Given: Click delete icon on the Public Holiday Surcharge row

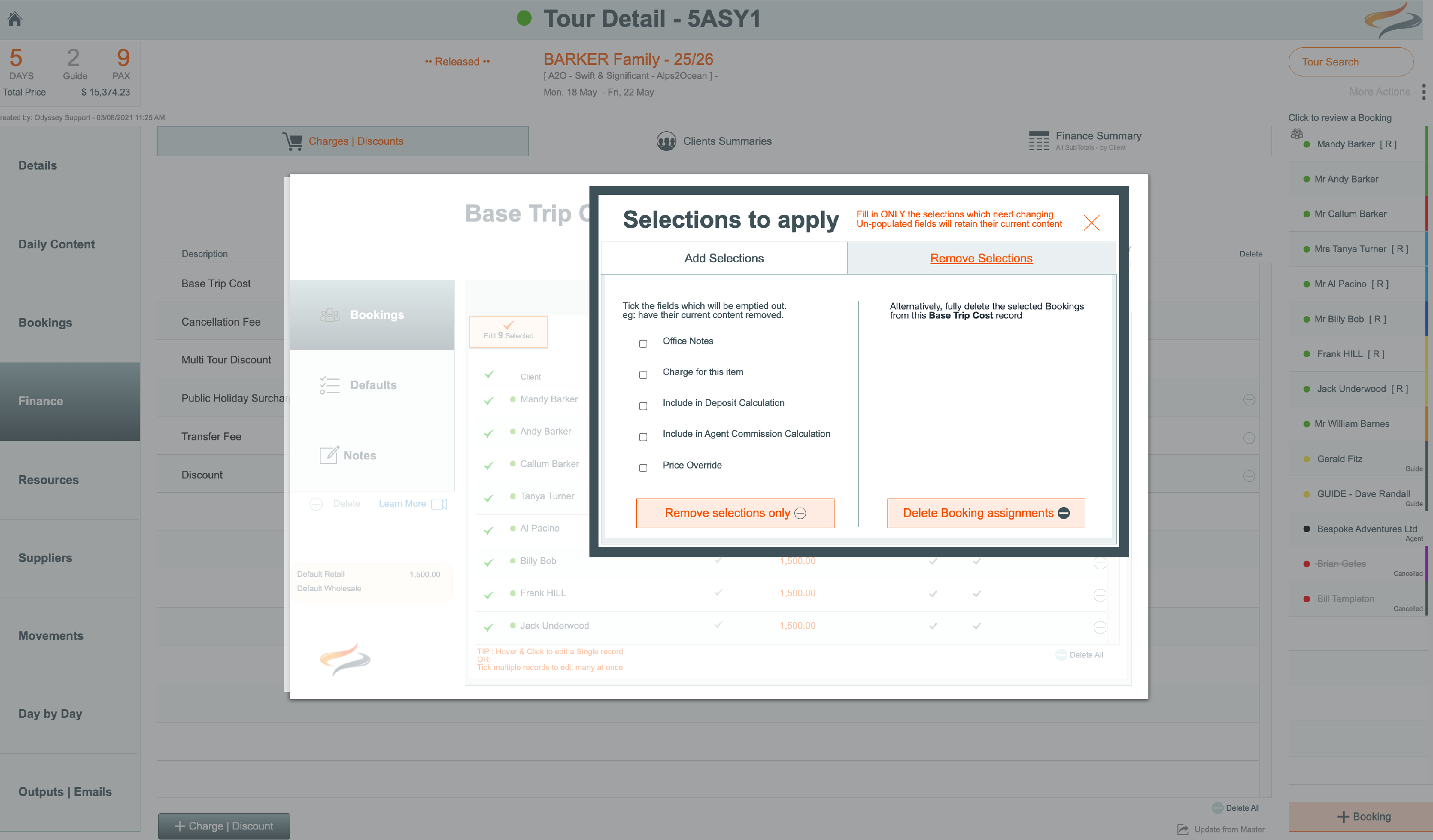Looking at the screenshot, I should coord(1249,400).
